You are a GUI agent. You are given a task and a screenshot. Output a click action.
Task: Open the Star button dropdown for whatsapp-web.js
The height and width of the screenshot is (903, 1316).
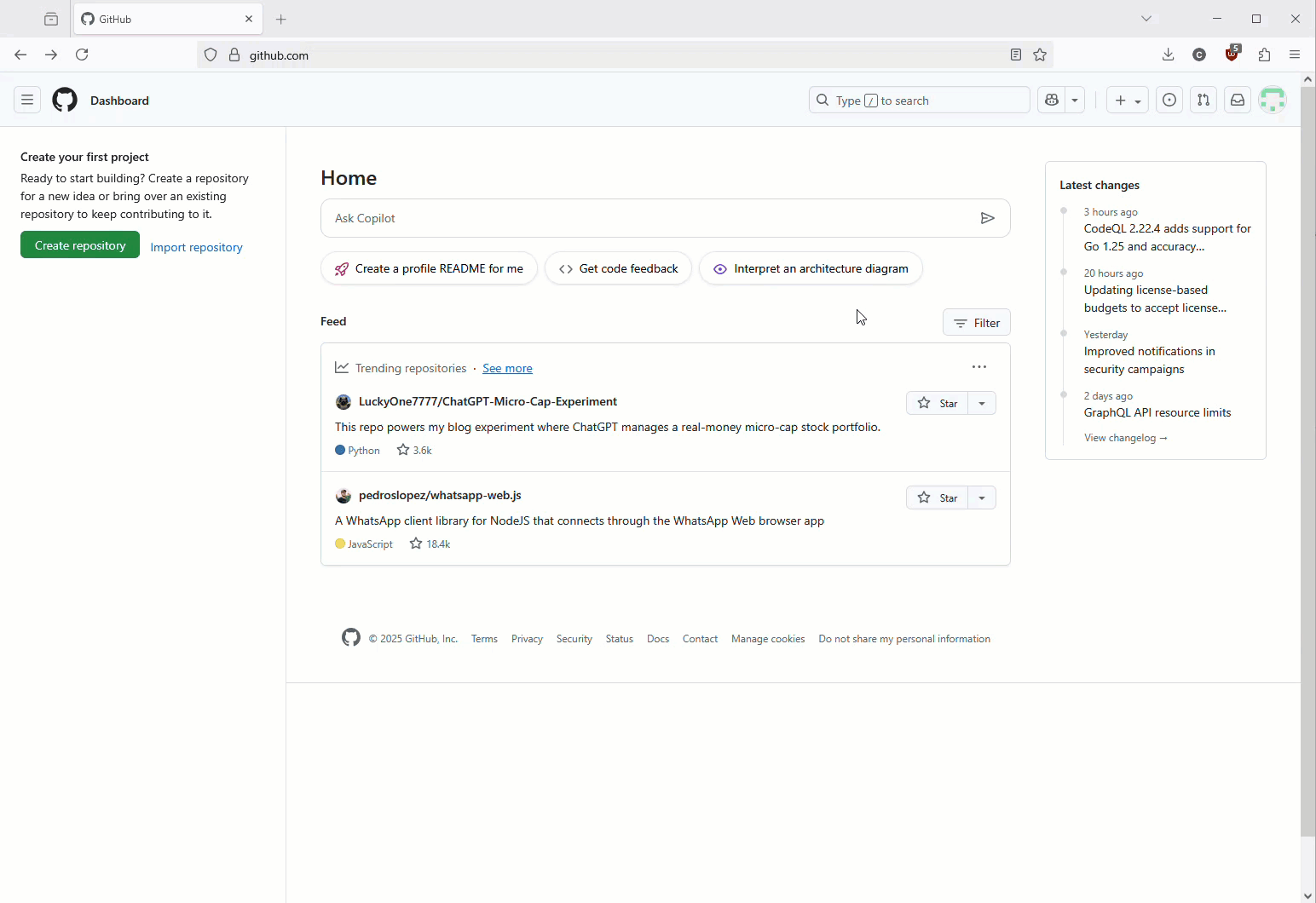coord(983,498)
